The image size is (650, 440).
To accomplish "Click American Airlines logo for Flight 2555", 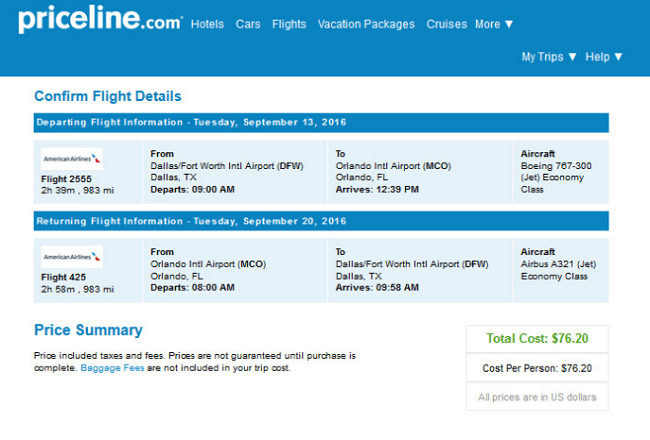I will tap(72, 159).
